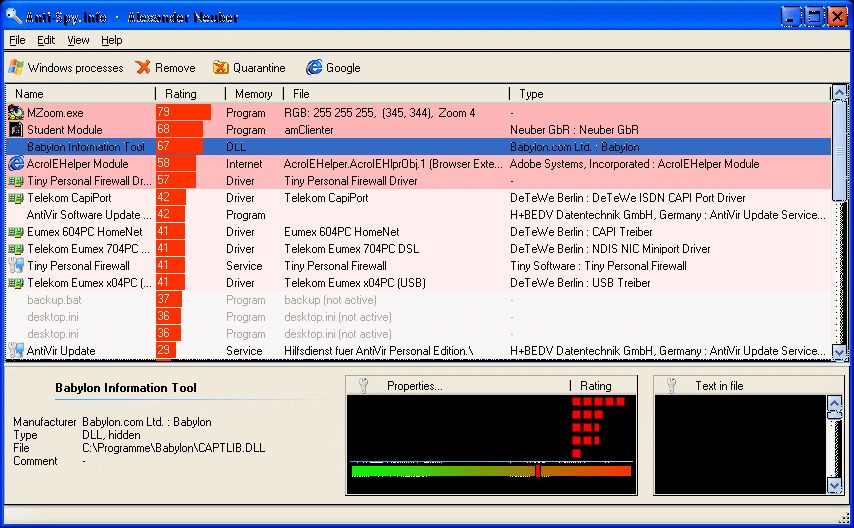Click the DeTeWe Berlin : USB Treiber cell
This screenshot has height=528, width=854.
580,283
